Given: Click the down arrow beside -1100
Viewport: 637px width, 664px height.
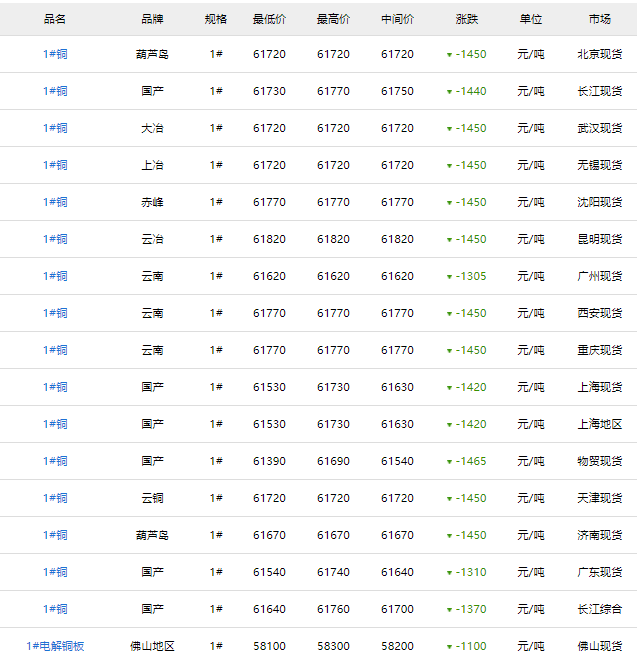Looking at the screenshot, I should (450, 647).
